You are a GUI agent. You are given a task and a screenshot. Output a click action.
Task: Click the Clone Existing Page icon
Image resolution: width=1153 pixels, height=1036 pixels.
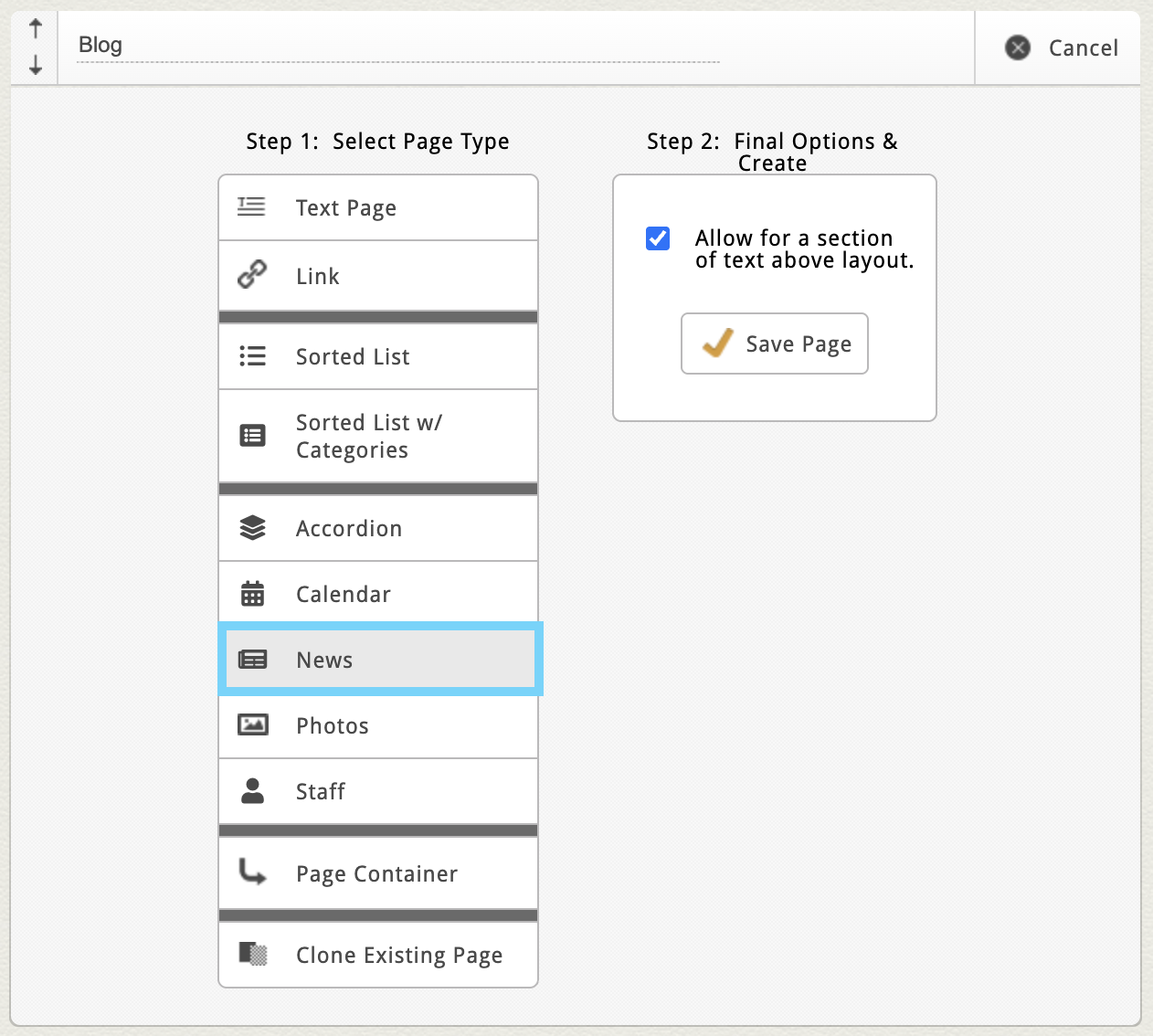tap(253, 955)
